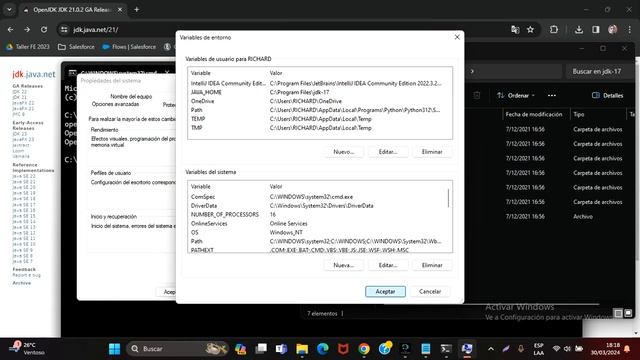Select OpenJDK JDK 21.0.2 GA Release tab
Image resolution: width=640 pixels, height=360 pixels.
tap(72, 10)
